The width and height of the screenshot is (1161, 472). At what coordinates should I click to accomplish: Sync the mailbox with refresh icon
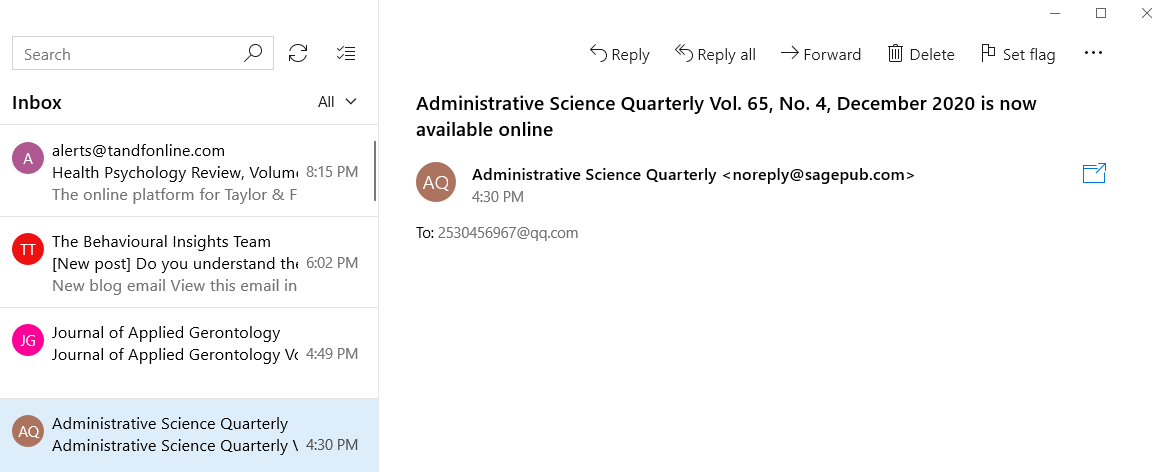click(298, 53)
